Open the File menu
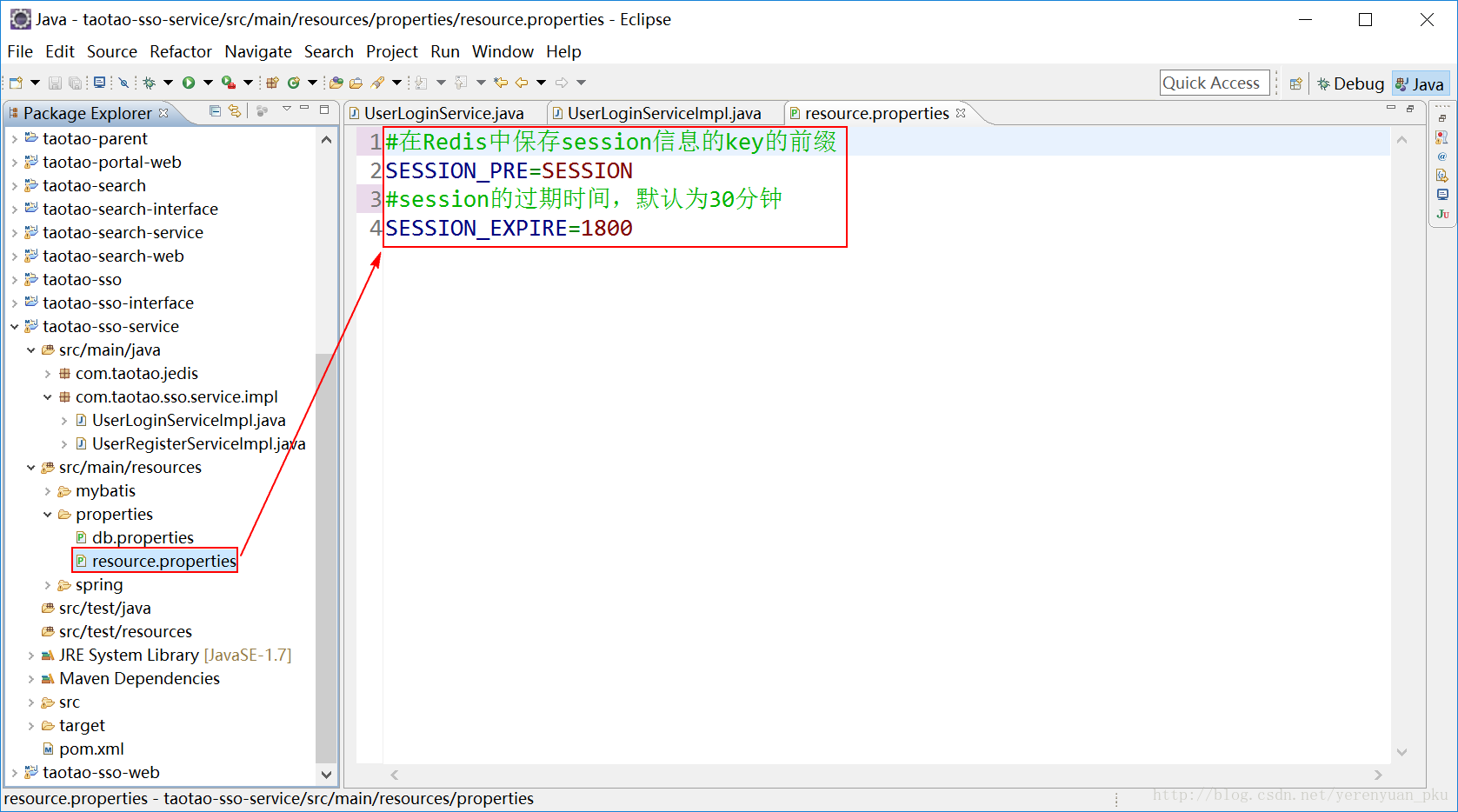This screenshot has height=812, width=1458. (x=20, y=51)
